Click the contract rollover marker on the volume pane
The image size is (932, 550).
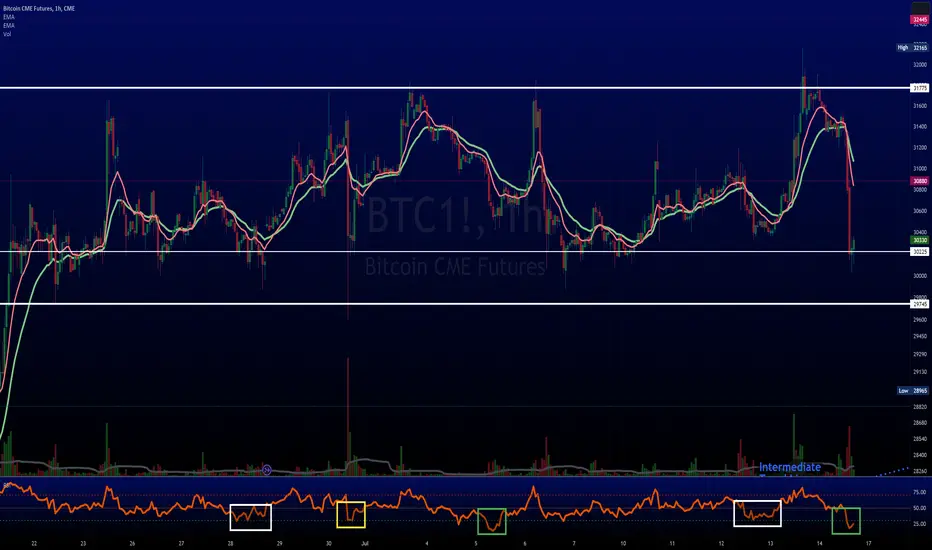(267, 470)
